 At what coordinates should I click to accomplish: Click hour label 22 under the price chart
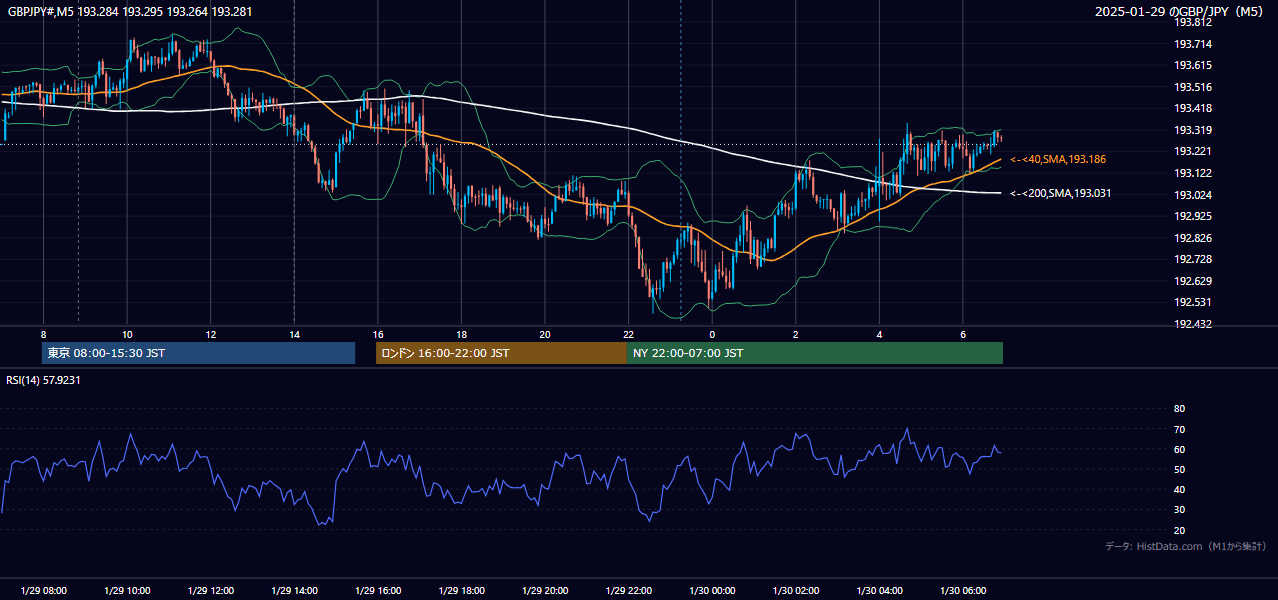click(628, 334)
